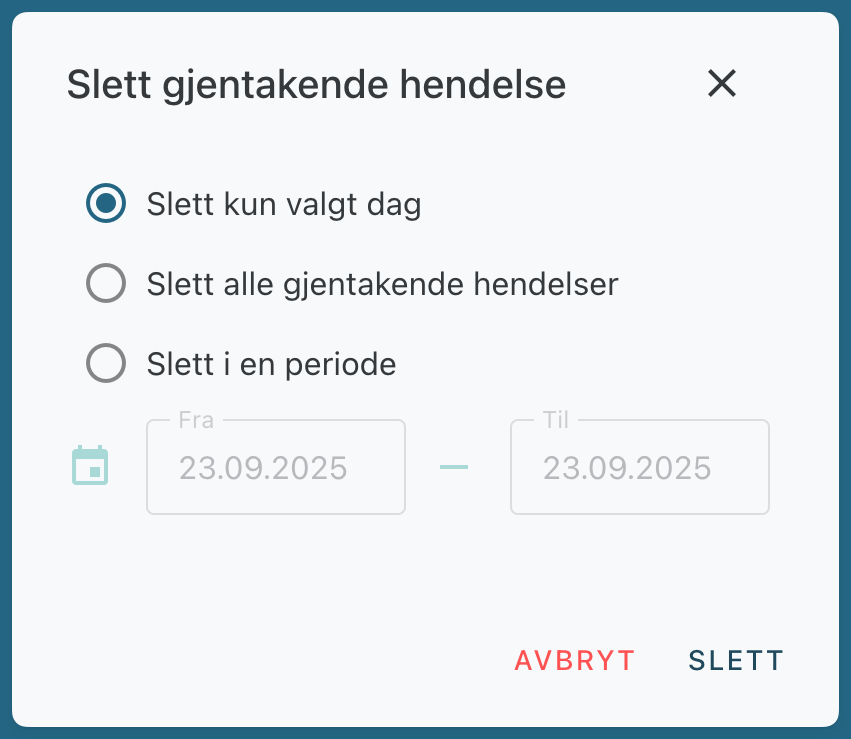Choose the "Slett alle gjentakende hendelser" radio button
This screenshot has width=851, height=739.
[106, 284]
